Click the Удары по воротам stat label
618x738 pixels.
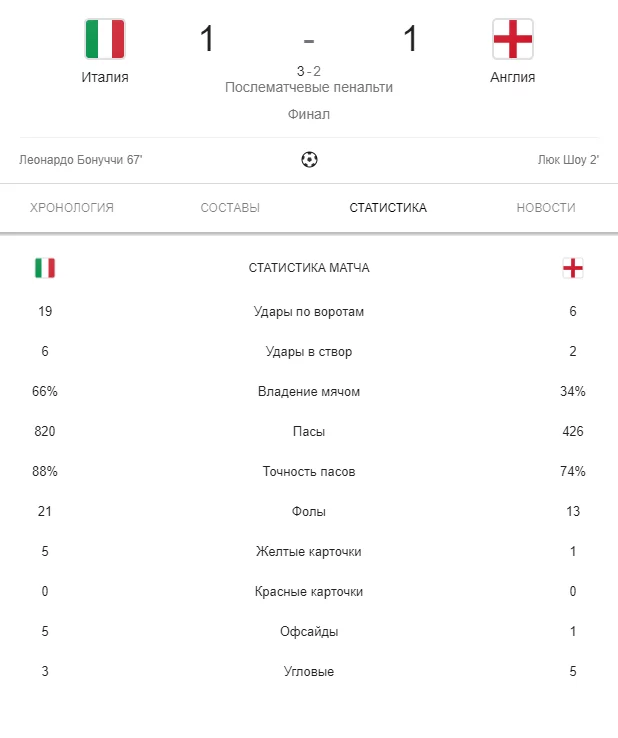pos(309,312)
